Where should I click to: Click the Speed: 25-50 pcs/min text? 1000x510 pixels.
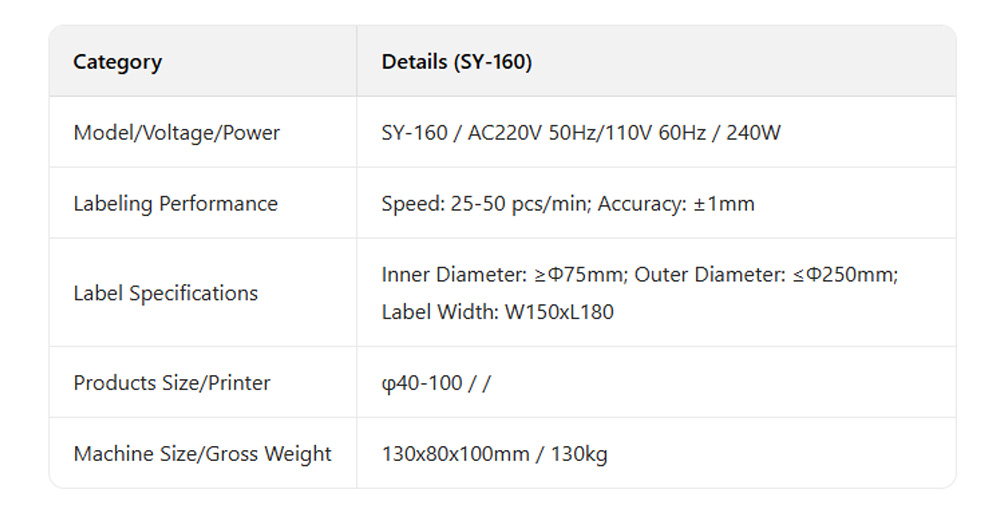pos(487,204)
